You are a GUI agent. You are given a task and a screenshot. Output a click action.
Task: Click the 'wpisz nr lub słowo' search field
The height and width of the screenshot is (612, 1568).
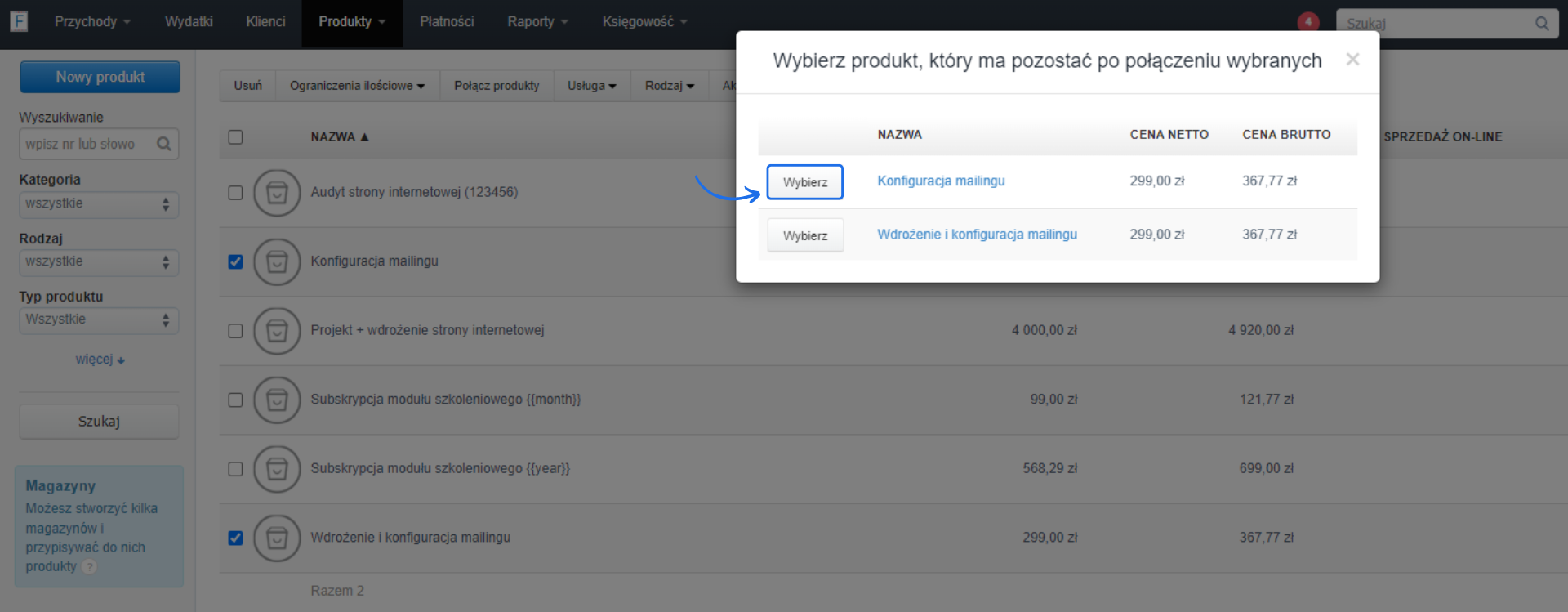click(x=88, y=145)
